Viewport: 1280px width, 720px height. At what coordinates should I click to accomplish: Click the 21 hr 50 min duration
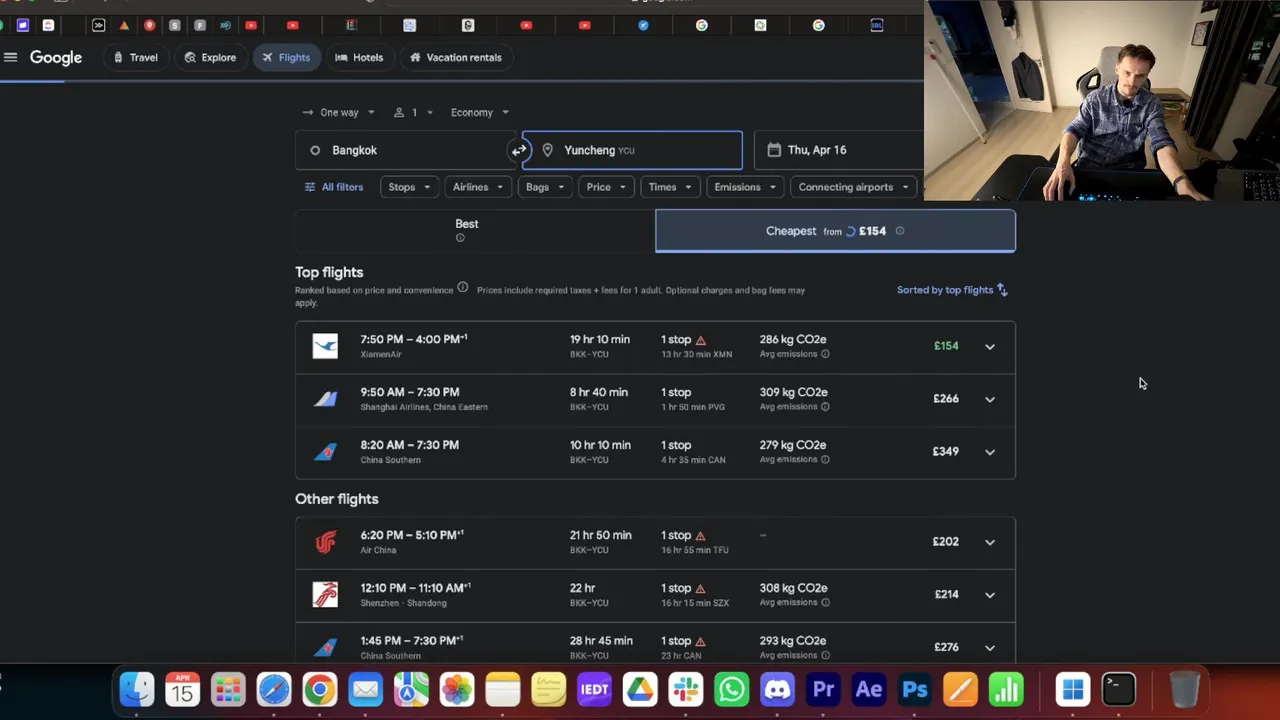[600, 535]
